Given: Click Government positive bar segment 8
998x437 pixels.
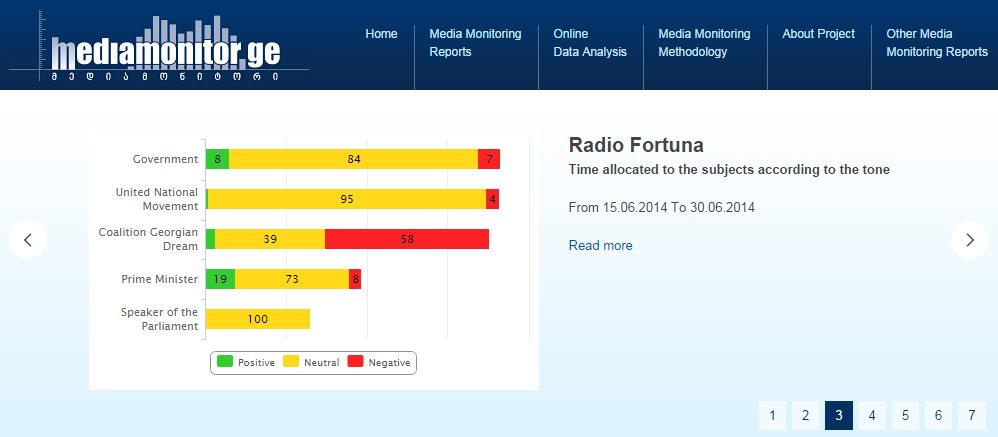Looking at the screenshot, I should tap(218, 159).
